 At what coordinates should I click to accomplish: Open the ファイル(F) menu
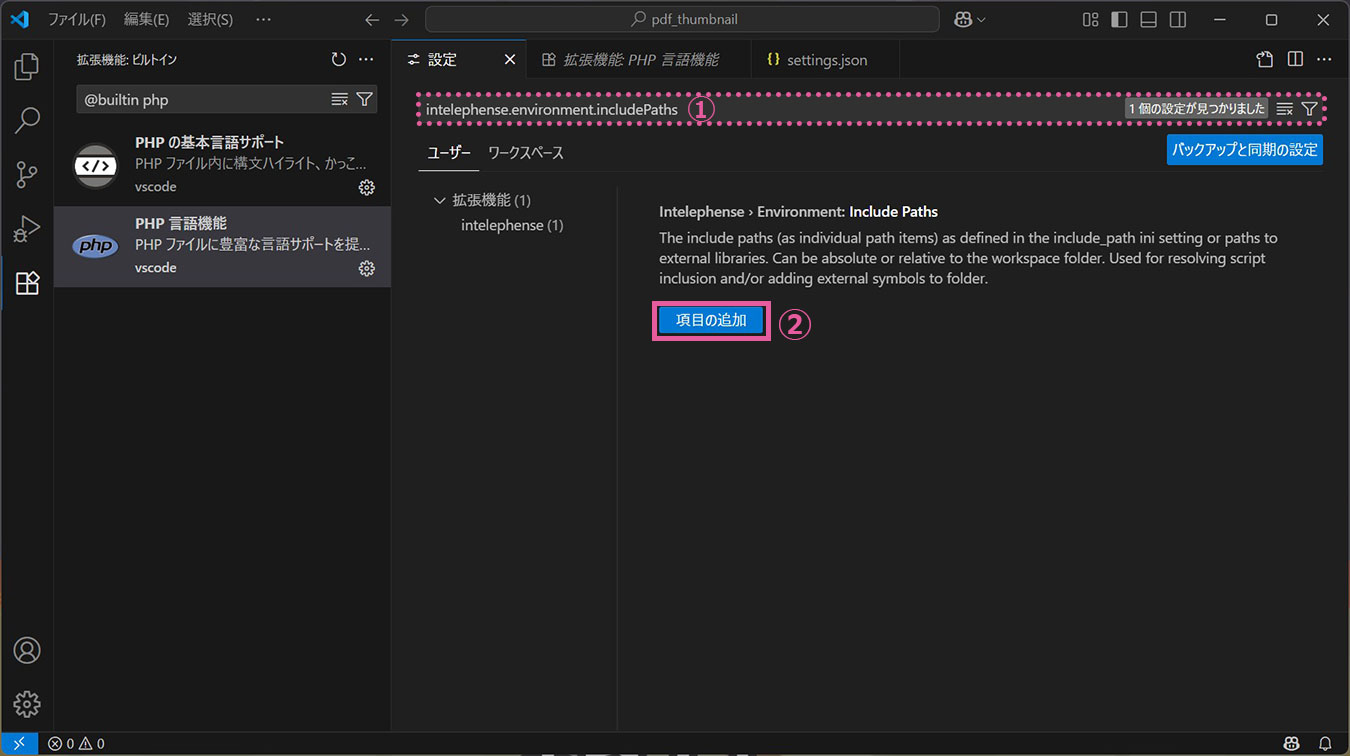click(77, 19)
